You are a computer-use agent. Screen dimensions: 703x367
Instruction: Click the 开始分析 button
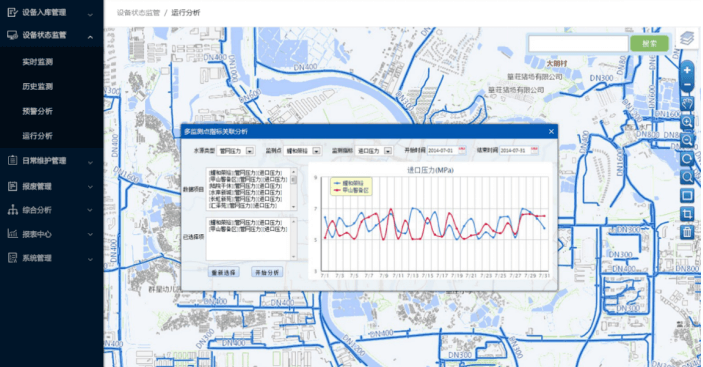click(267, 272)
